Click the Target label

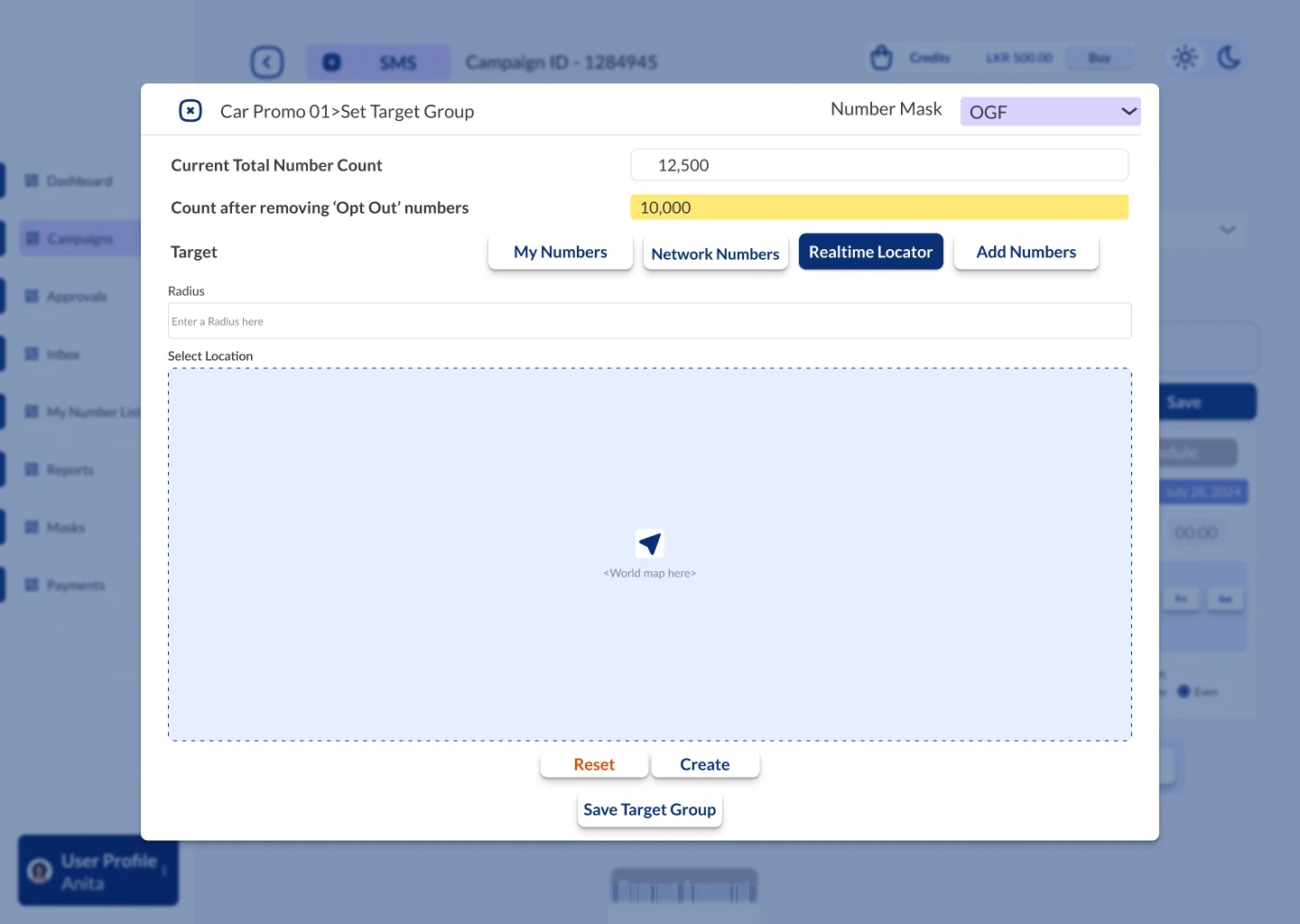(x=194, y=252)
